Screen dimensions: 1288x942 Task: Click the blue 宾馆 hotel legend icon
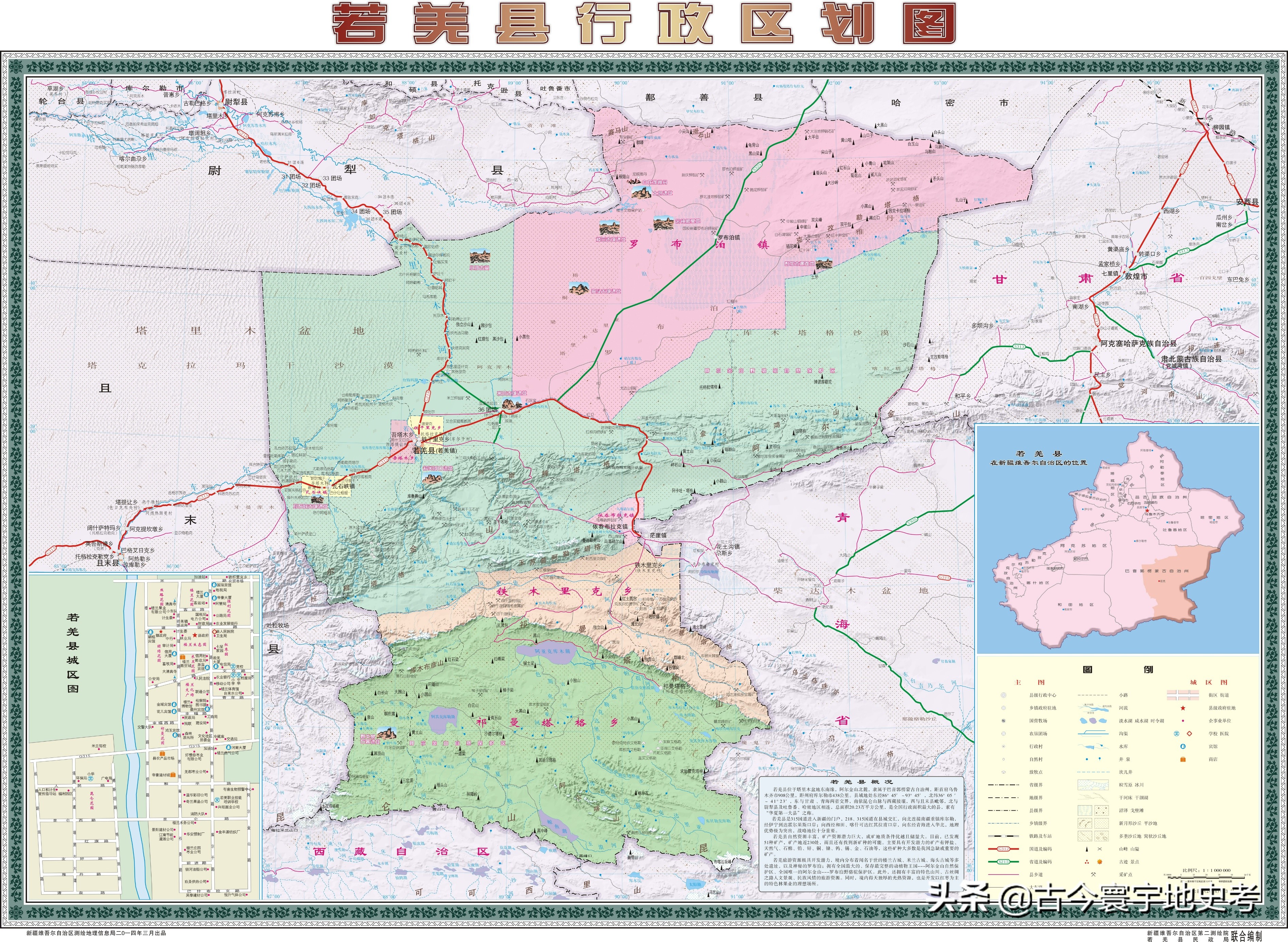point(1183,746)
